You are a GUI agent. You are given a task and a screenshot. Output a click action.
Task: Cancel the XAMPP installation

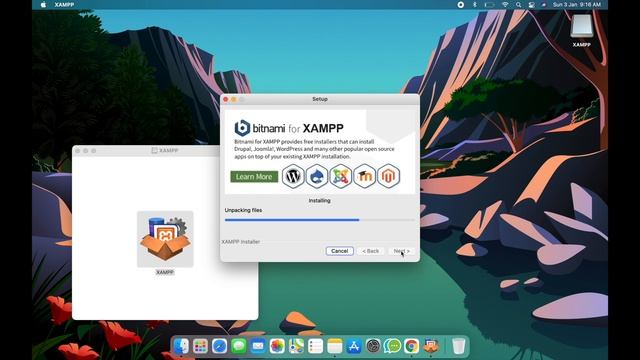coord(340,251)
